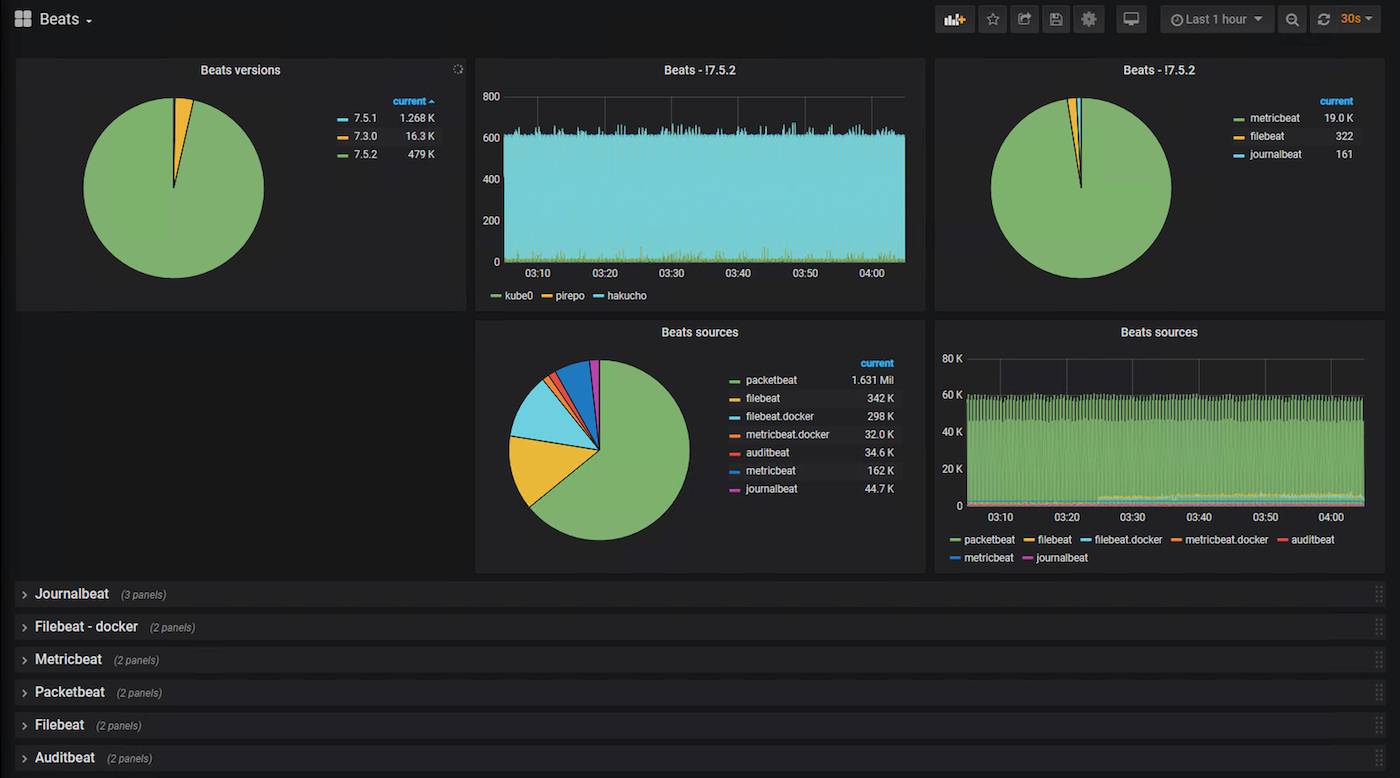Screen dimensions: 1400x778
Task: Star this dashboard as favorite
Action: 992,19
